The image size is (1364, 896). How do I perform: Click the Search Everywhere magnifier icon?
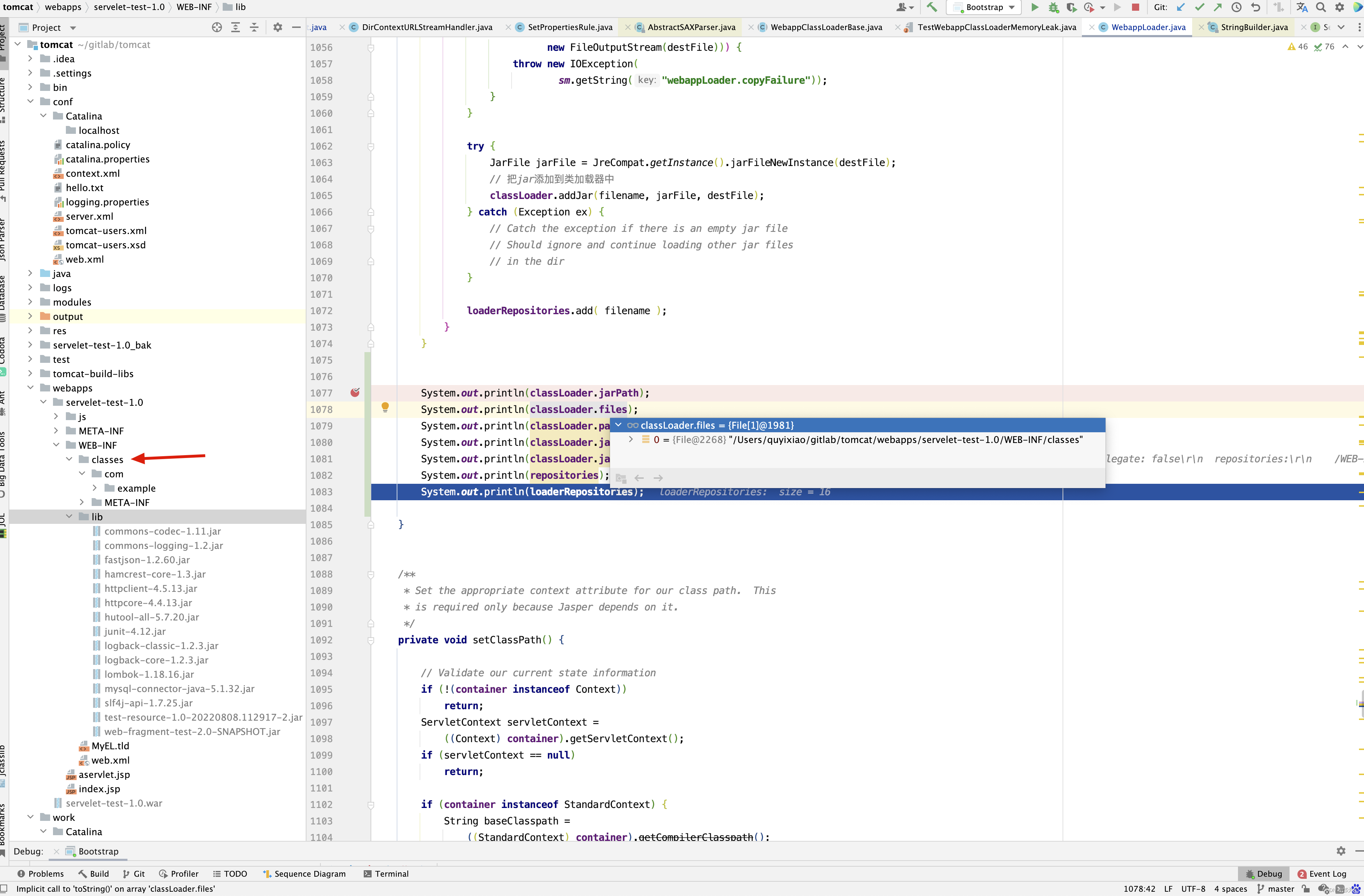point(1320,8)
